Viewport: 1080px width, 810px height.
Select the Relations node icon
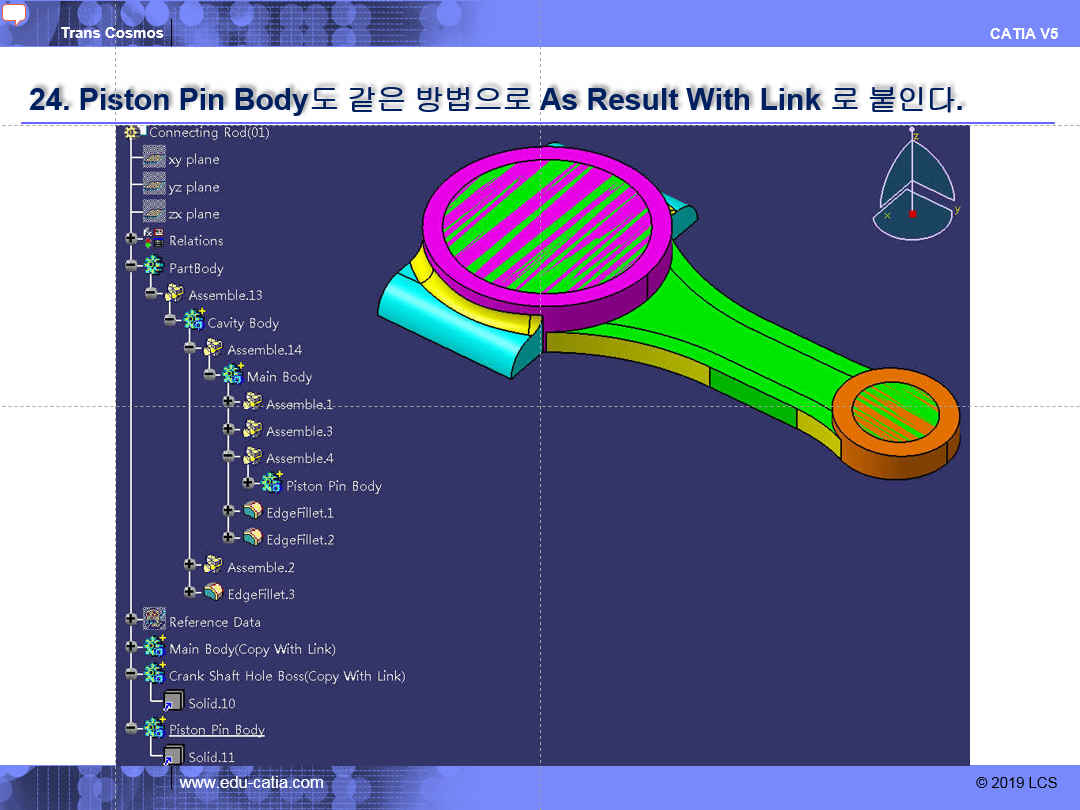(x=154, y=240)
